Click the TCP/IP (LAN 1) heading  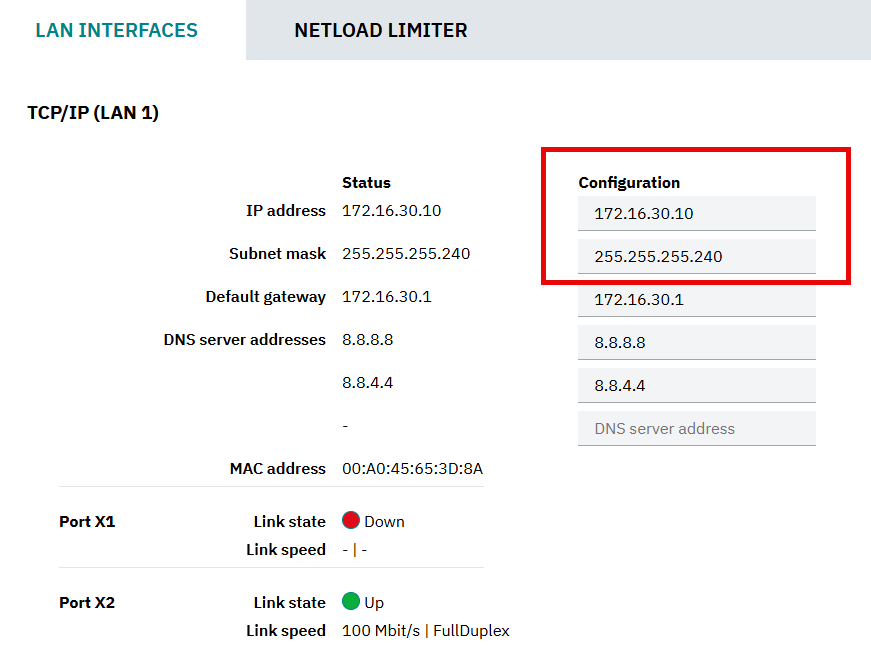(x=93, y=113)
